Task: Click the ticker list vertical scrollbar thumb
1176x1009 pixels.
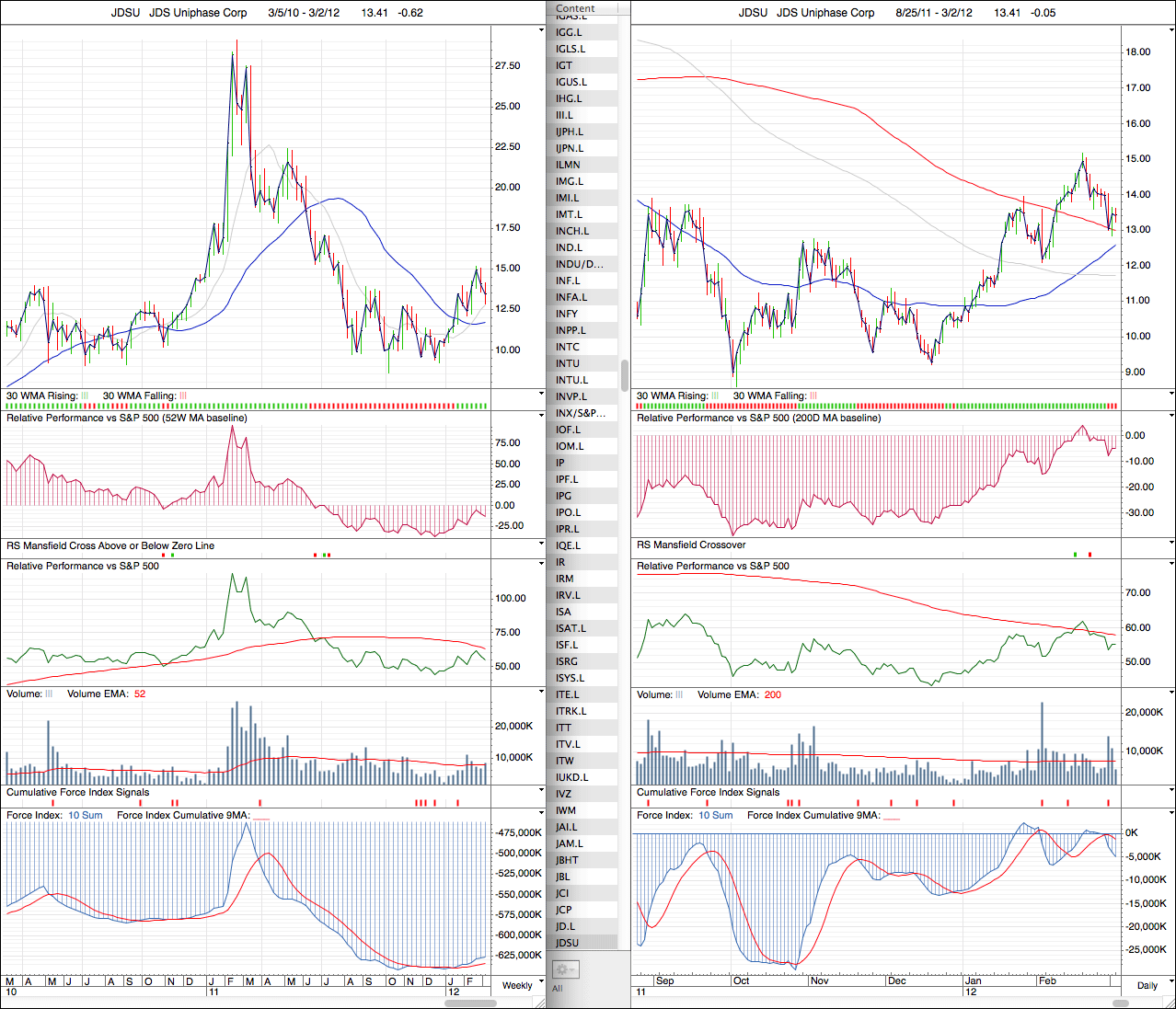Action: point(625,375)
